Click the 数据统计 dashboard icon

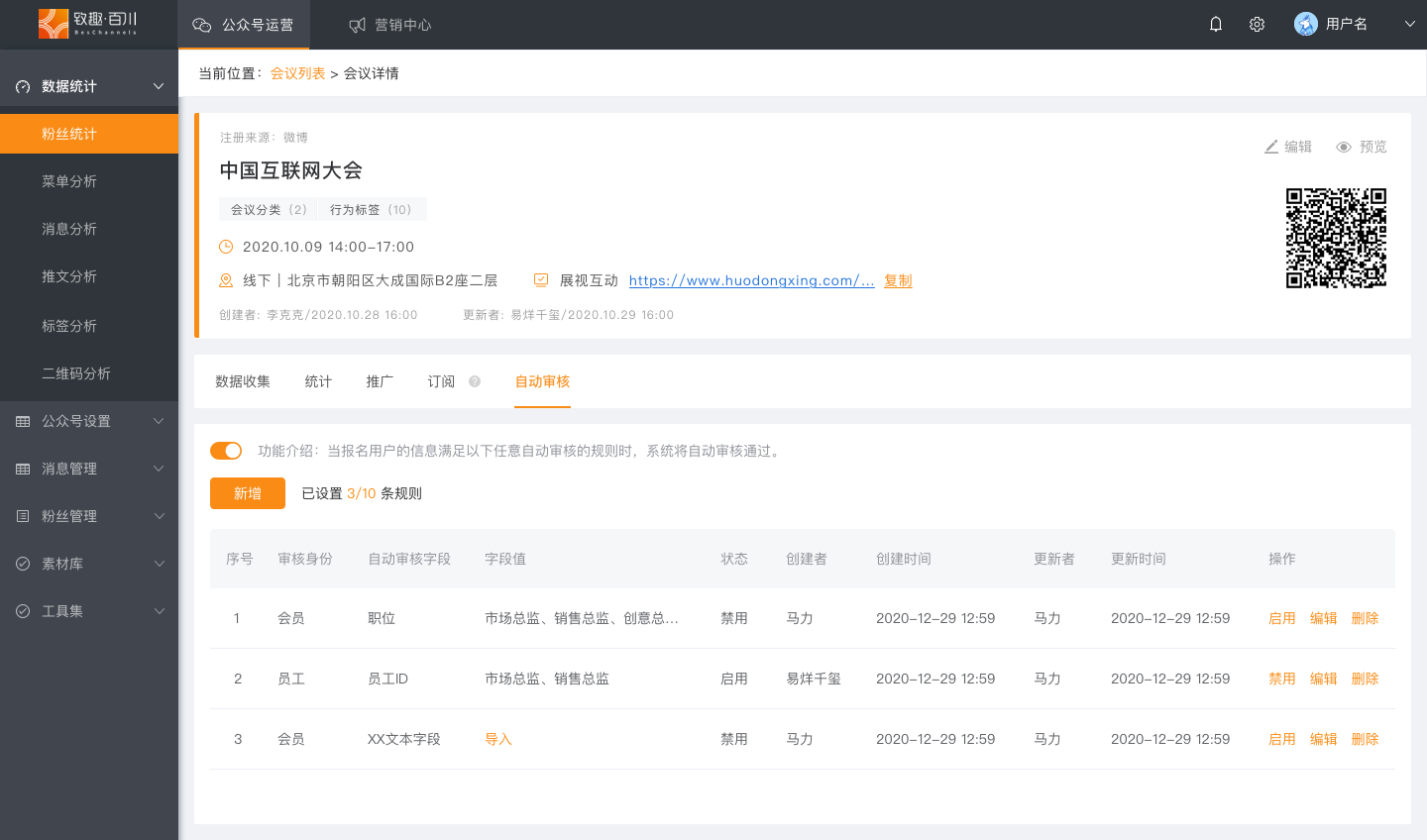coord(23,87)
